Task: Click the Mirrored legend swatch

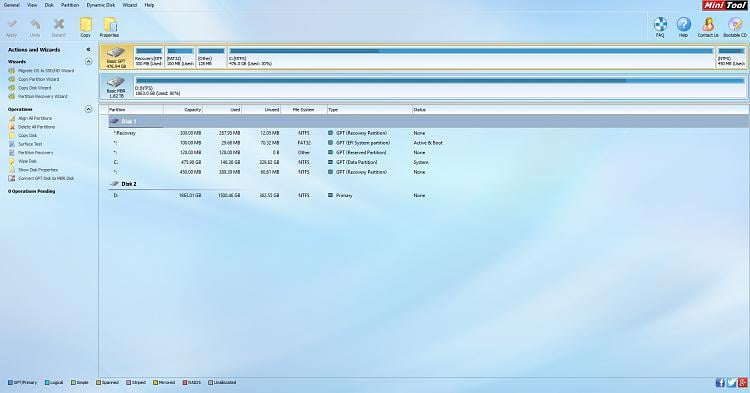Action: pyautogui.click(x=155, y=382)
